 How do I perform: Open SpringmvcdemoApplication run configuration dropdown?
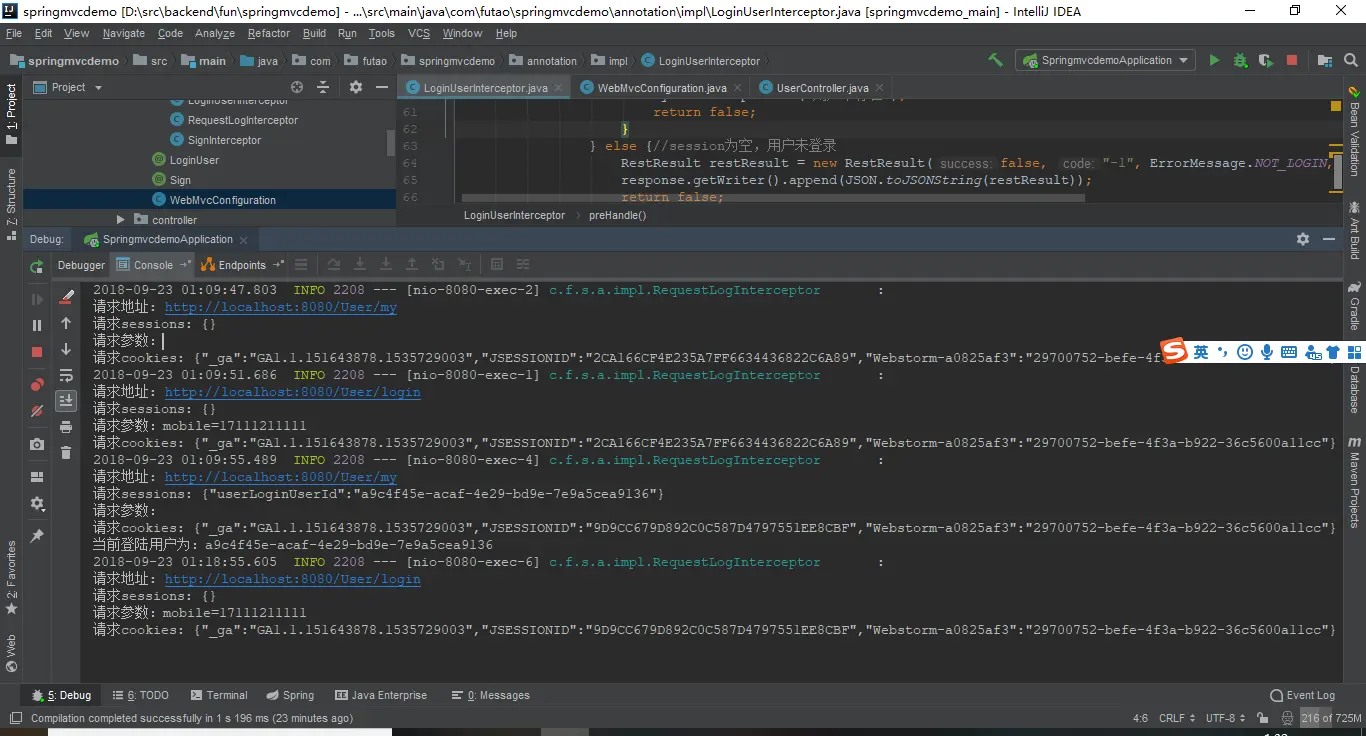coord(1105,60)
